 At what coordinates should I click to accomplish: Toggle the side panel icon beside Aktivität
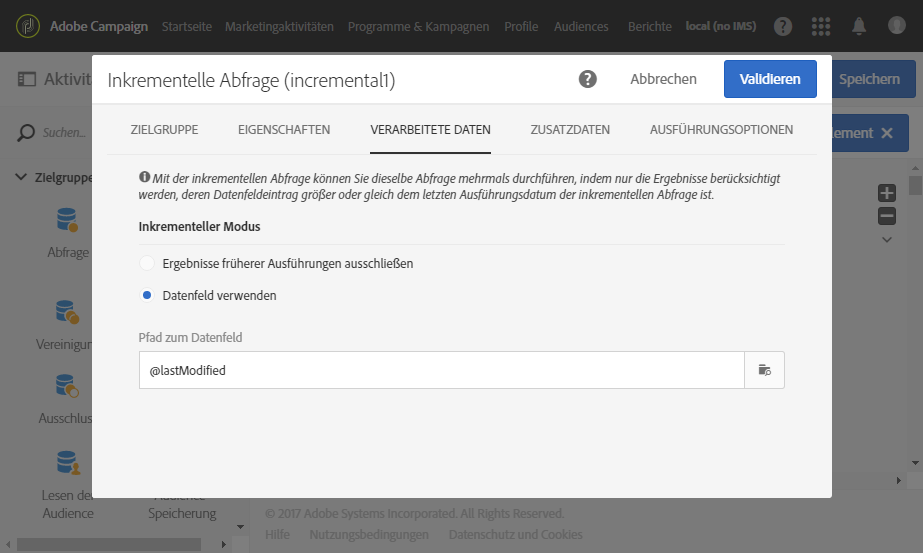click(26, 79)
